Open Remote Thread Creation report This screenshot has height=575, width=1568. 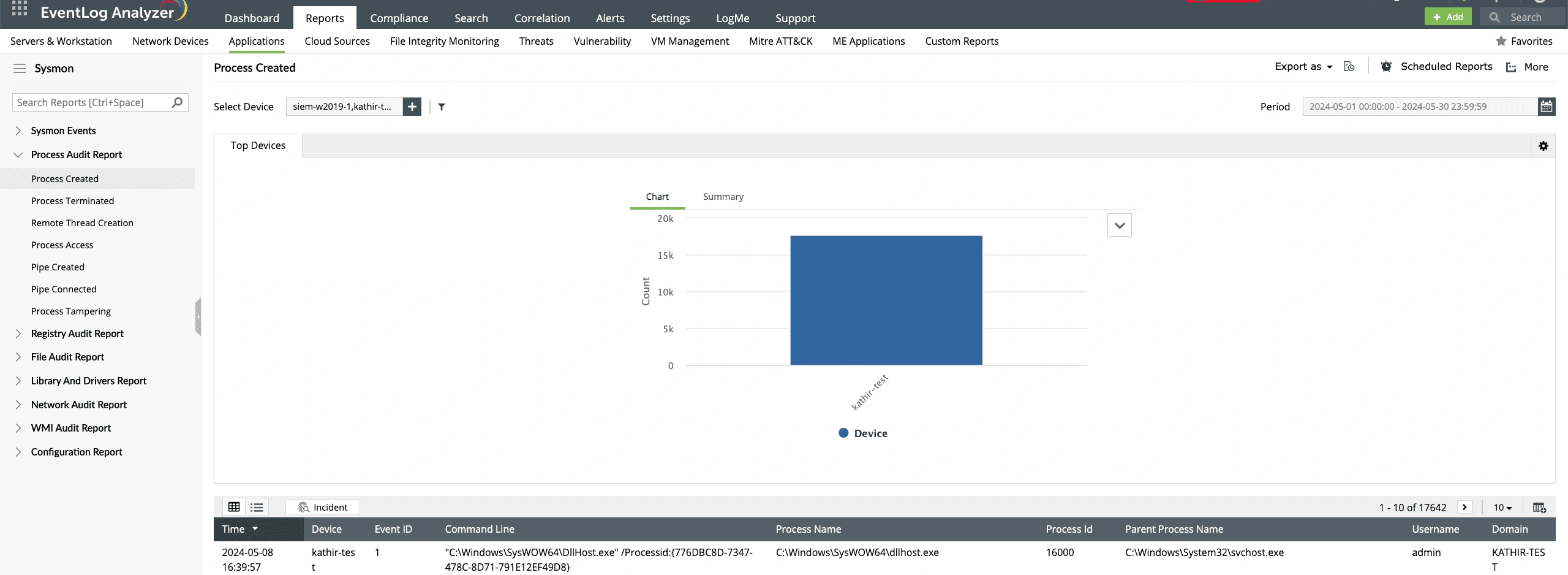82,223
